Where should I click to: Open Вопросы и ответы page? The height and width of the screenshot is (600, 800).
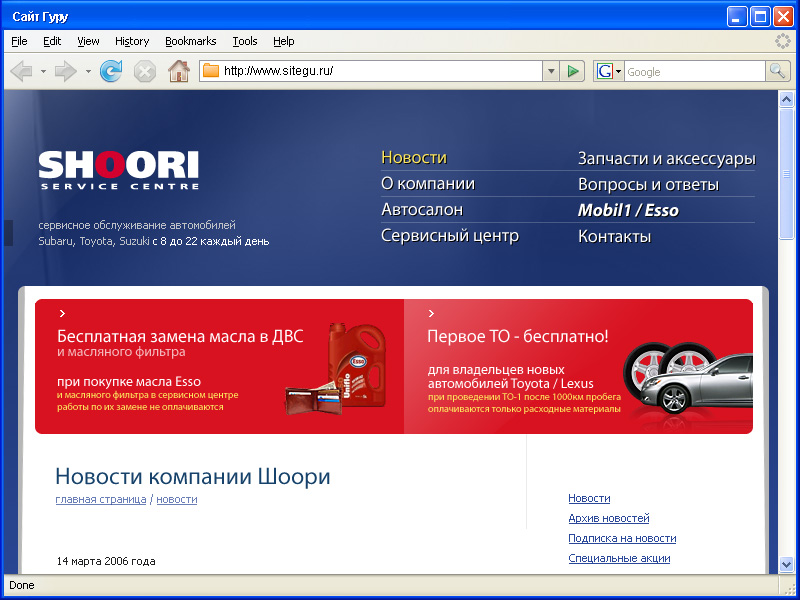648,185
